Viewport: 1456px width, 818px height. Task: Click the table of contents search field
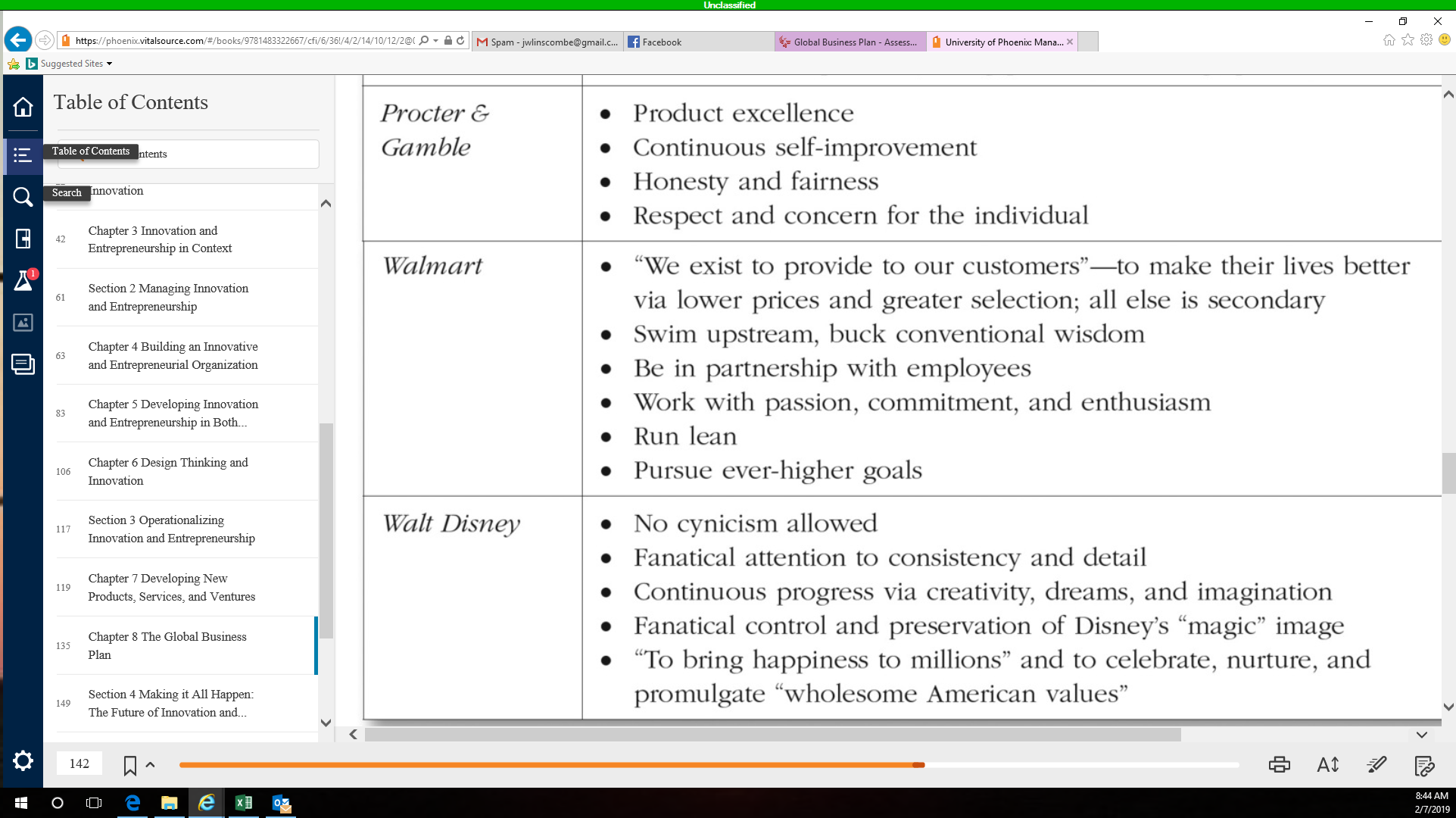tap(189, 154)
